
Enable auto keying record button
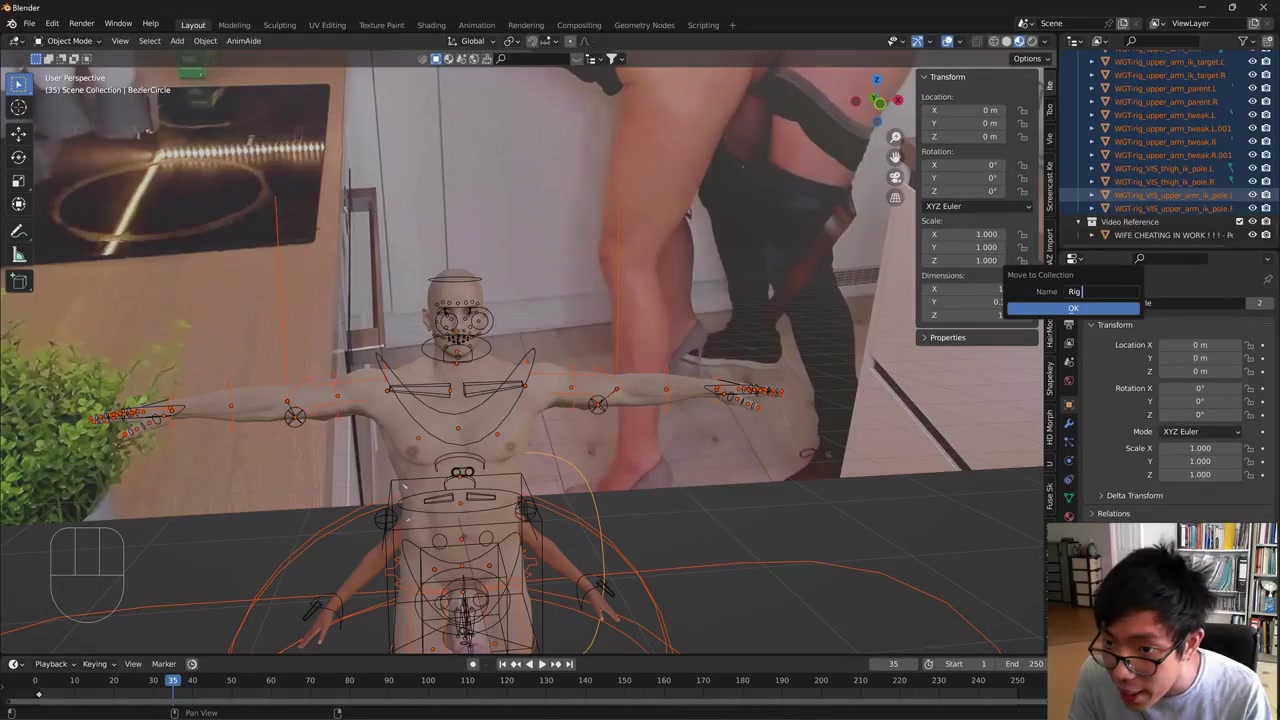(x=473, y=664)
